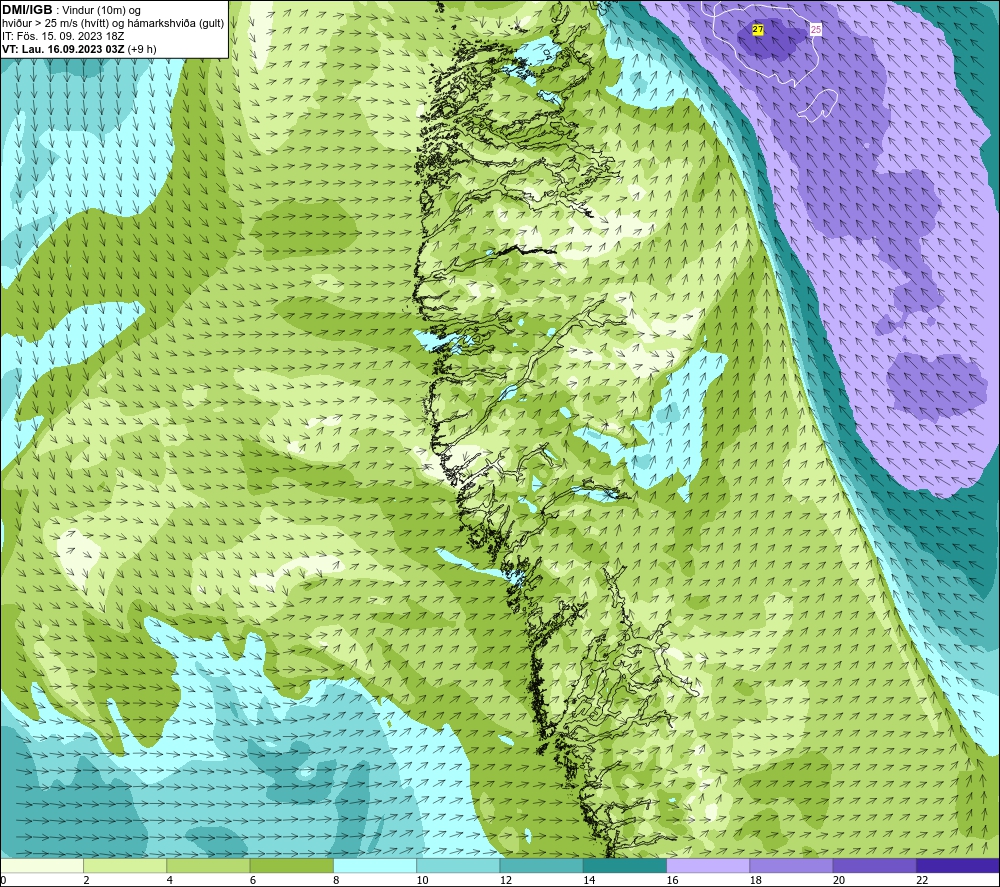Pick the 16–18 m/s lavender swatch

pyautogui.click(x=708, y=866)
